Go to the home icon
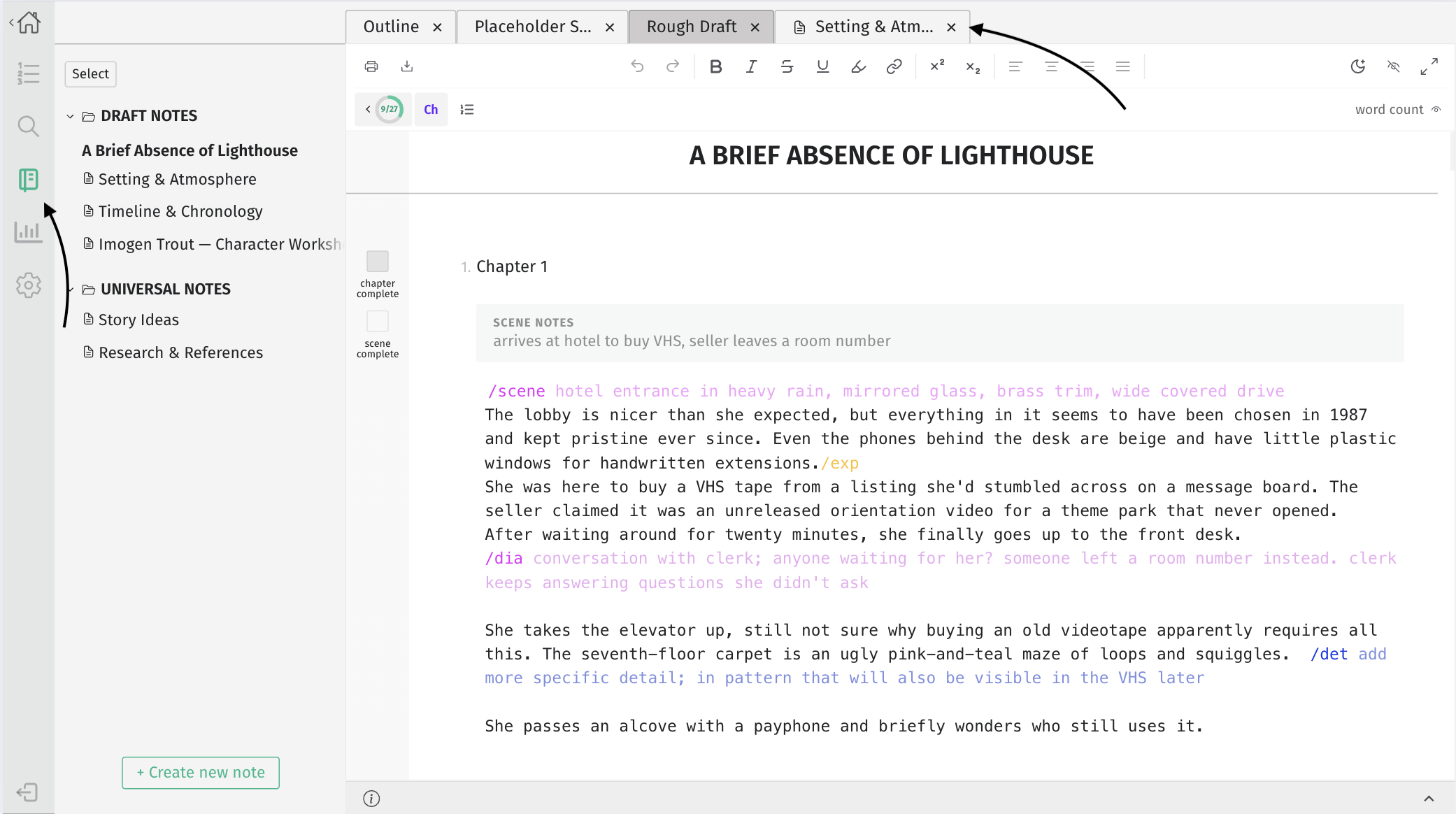This screenshot has height=814, width=1456. point(29,22)
